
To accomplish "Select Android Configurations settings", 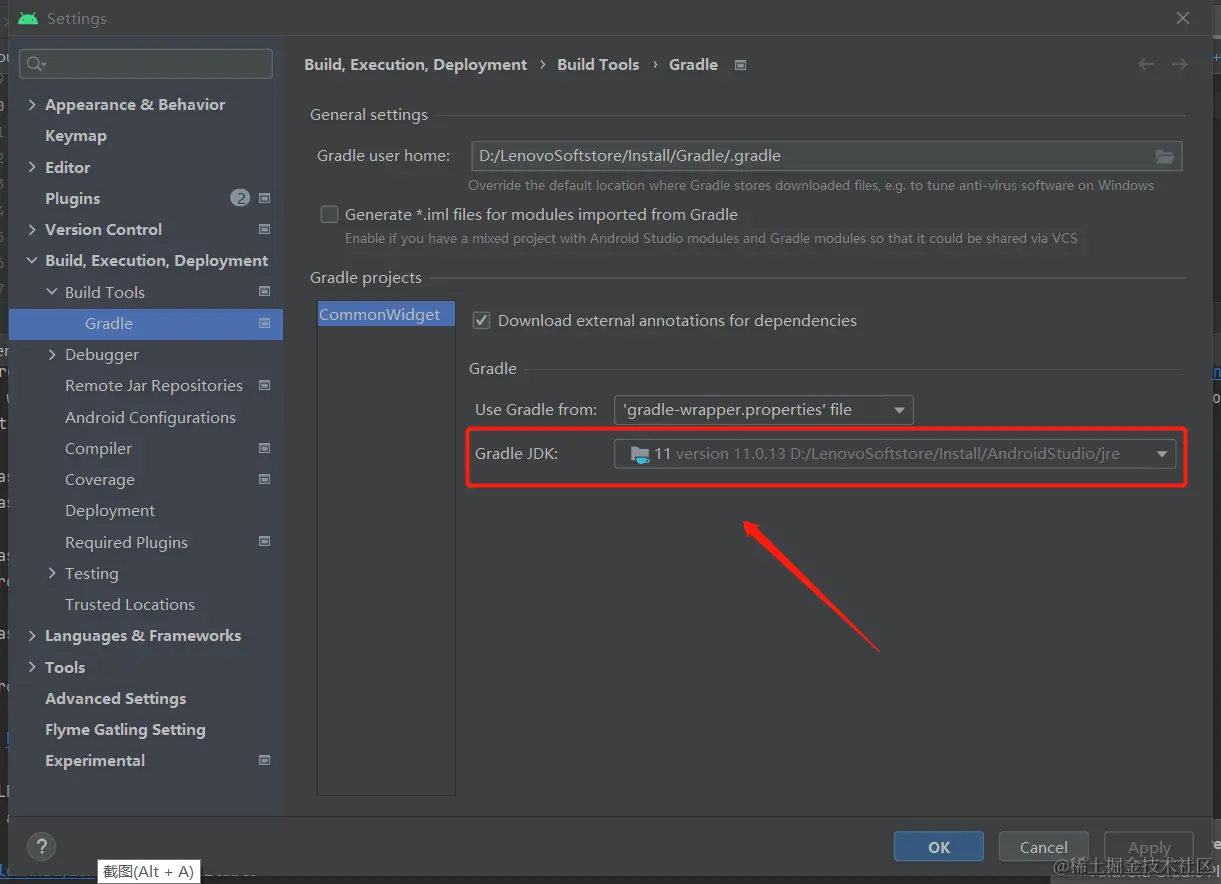I will coord(150,417).
